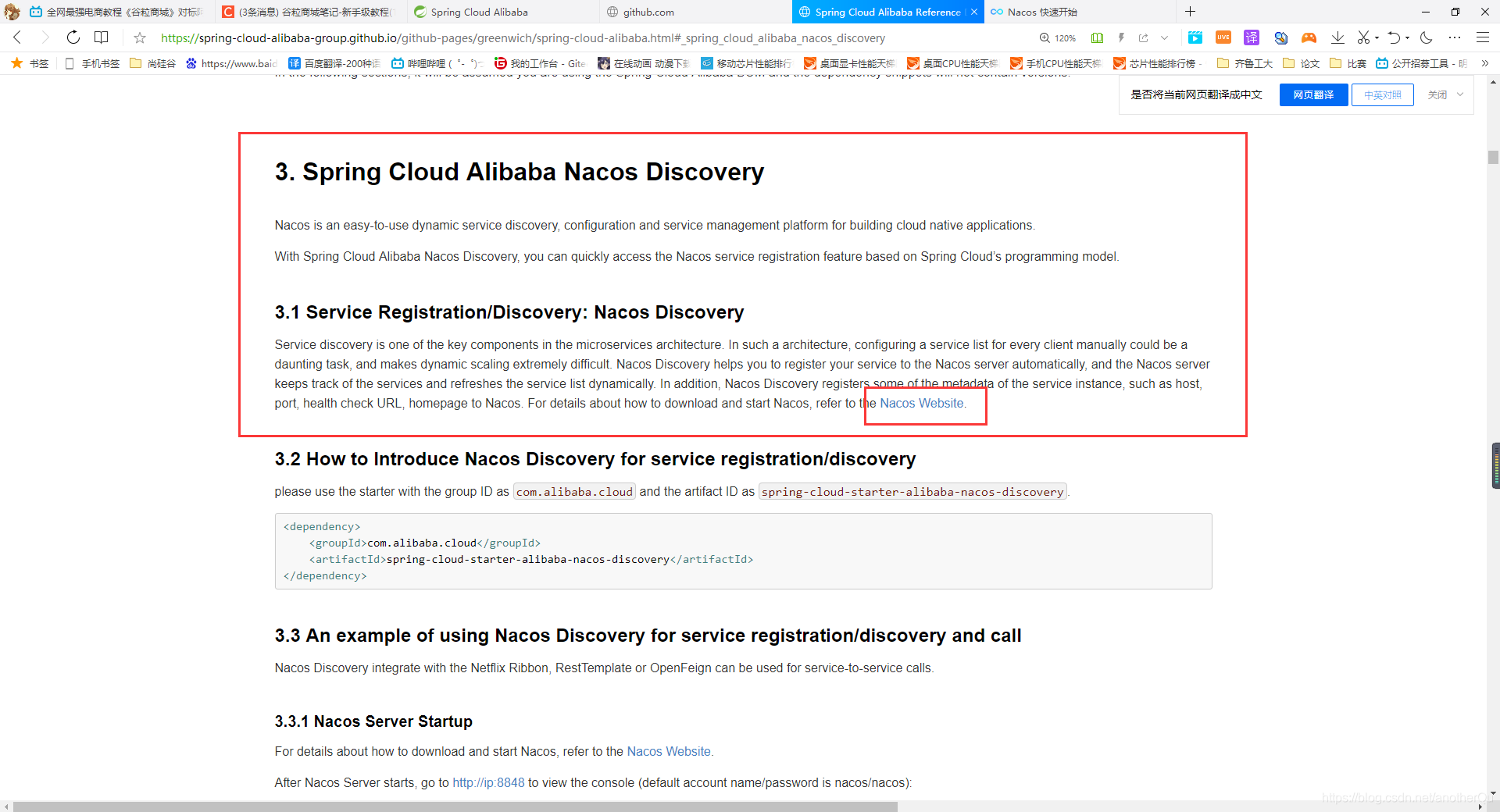The image size is (1500, 812).
Task: Share the page via share icon
Action: [1144, 37]
